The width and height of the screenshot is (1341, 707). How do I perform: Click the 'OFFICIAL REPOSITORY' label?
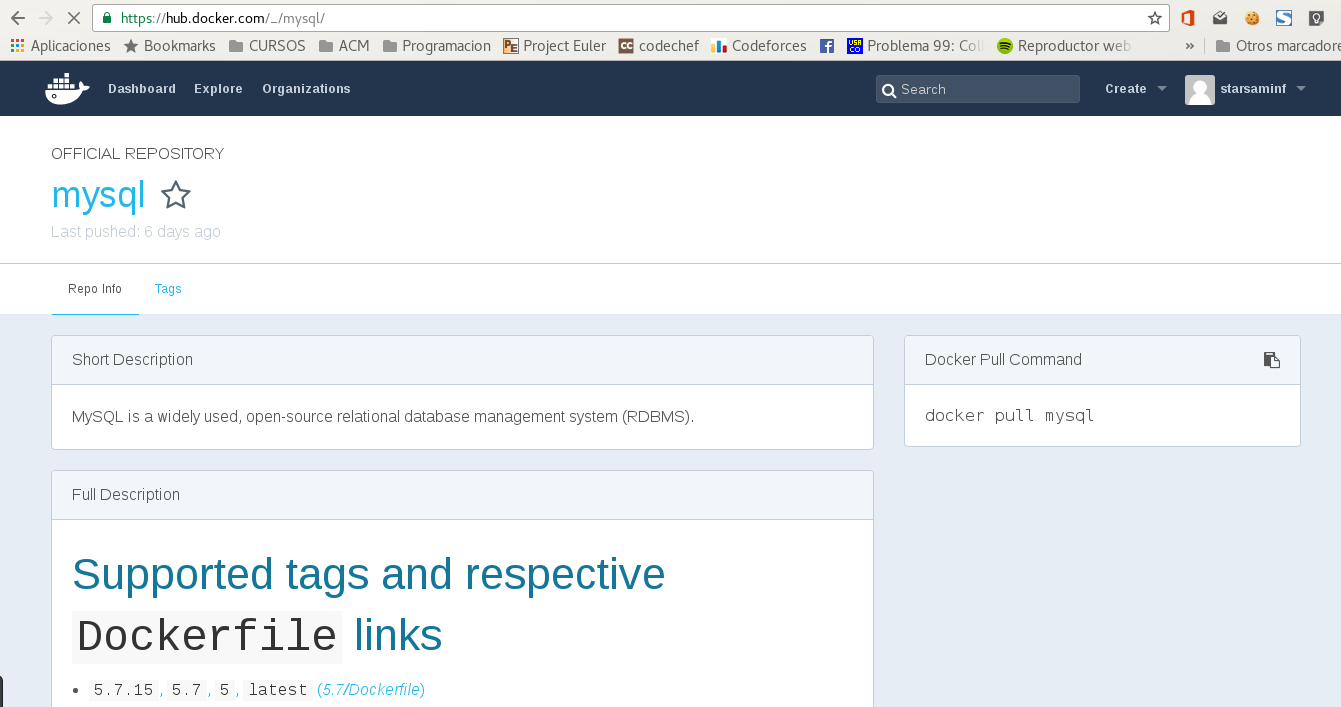[138, 154]
